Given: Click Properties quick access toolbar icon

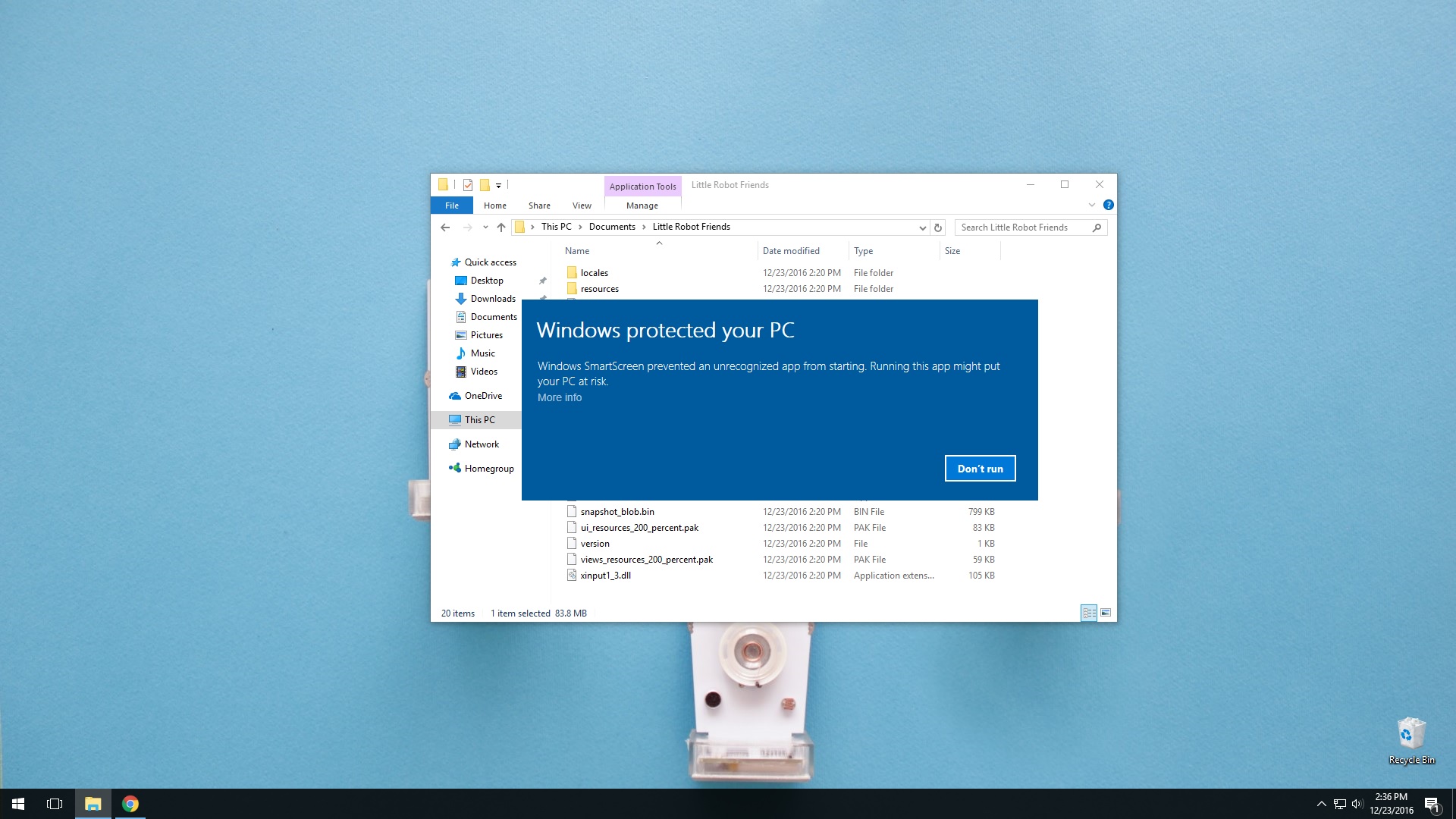Looking at the screenshot, I should point(468,185).
